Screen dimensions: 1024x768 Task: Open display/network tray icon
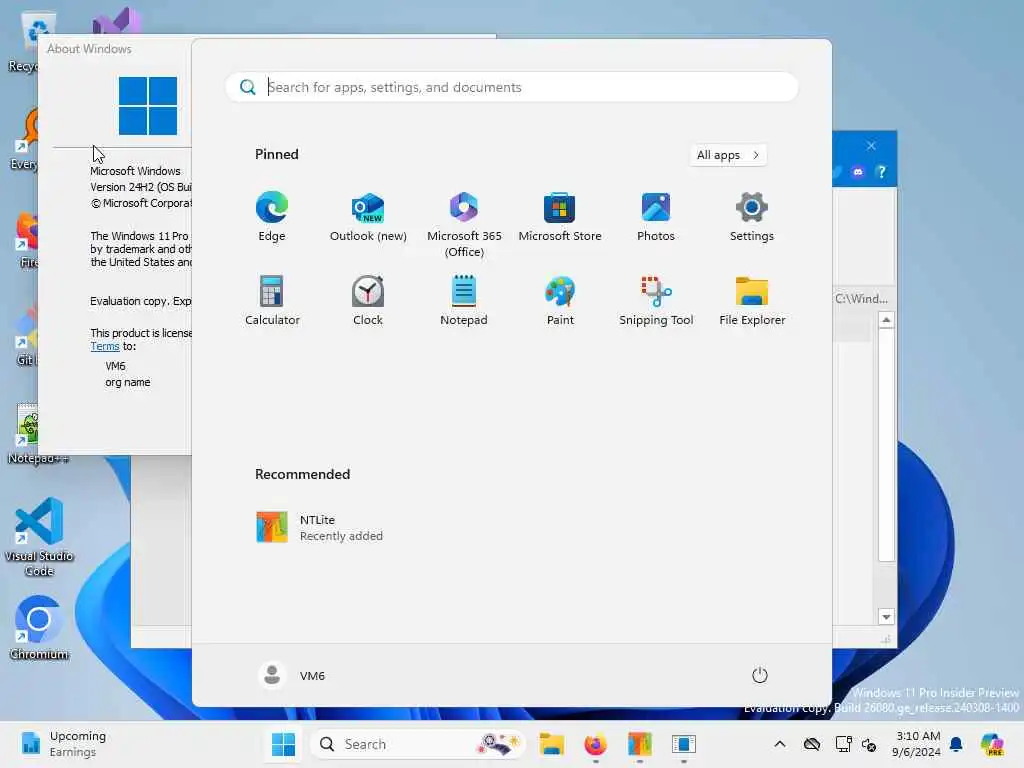point(843,744)
